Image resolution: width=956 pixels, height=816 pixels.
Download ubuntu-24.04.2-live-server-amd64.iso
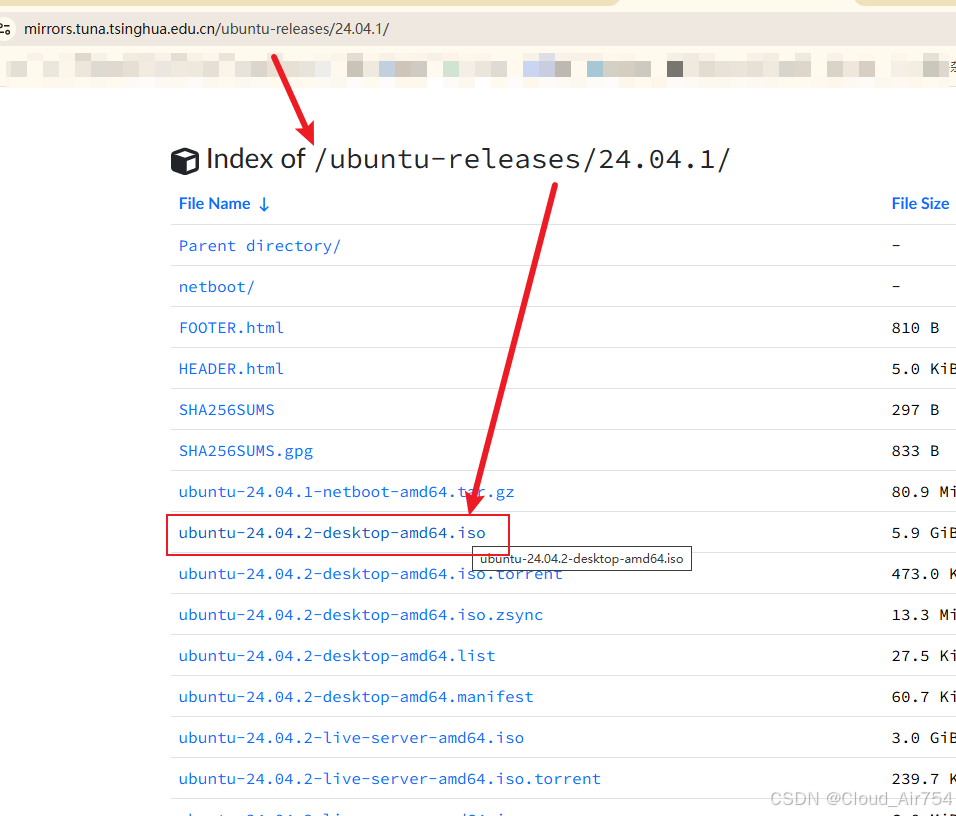pos(351,738)
